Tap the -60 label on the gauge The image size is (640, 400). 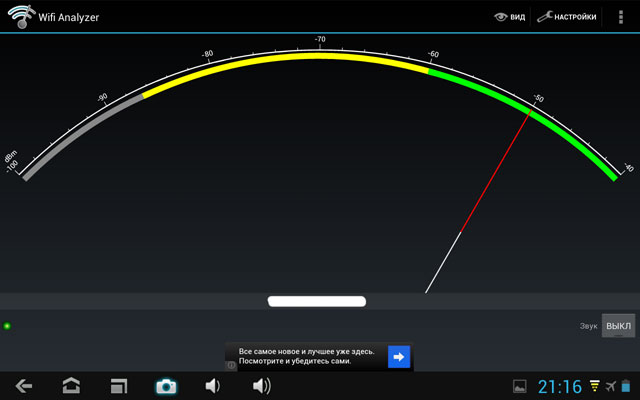tap(433, 54)
